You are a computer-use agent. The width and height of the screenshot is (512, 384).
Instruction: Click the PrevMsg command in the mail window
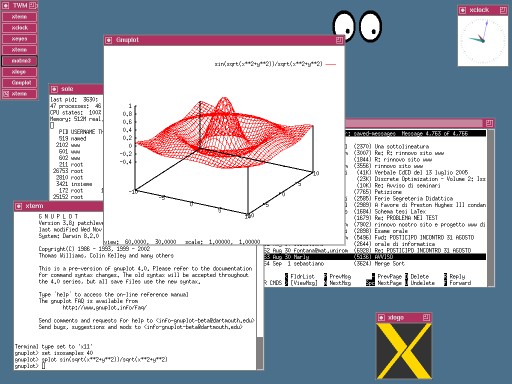340,277
